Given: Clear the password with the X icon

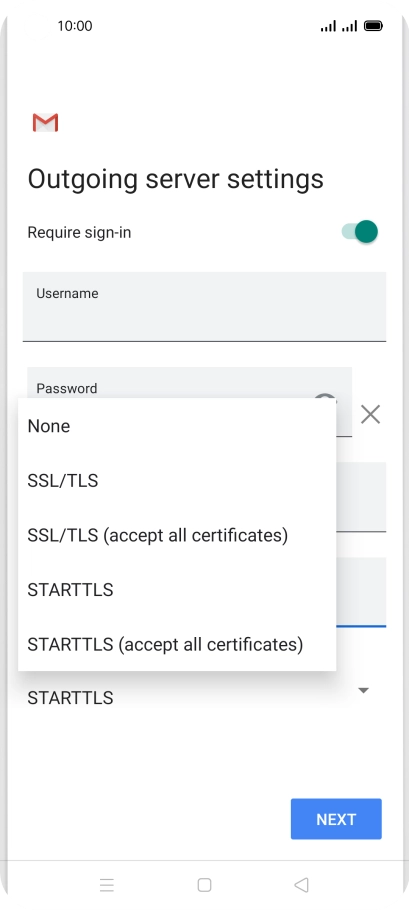Looking at the screenshot, I should click(x=370, y=414).
